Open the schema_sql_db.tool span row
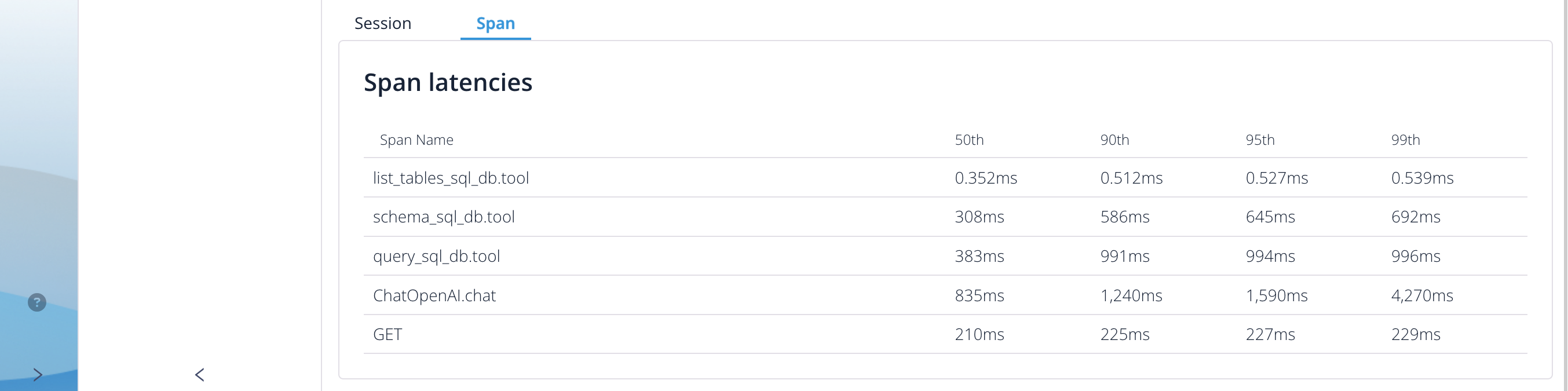This screenshot has width=1568, height=391. pos(945,217)
